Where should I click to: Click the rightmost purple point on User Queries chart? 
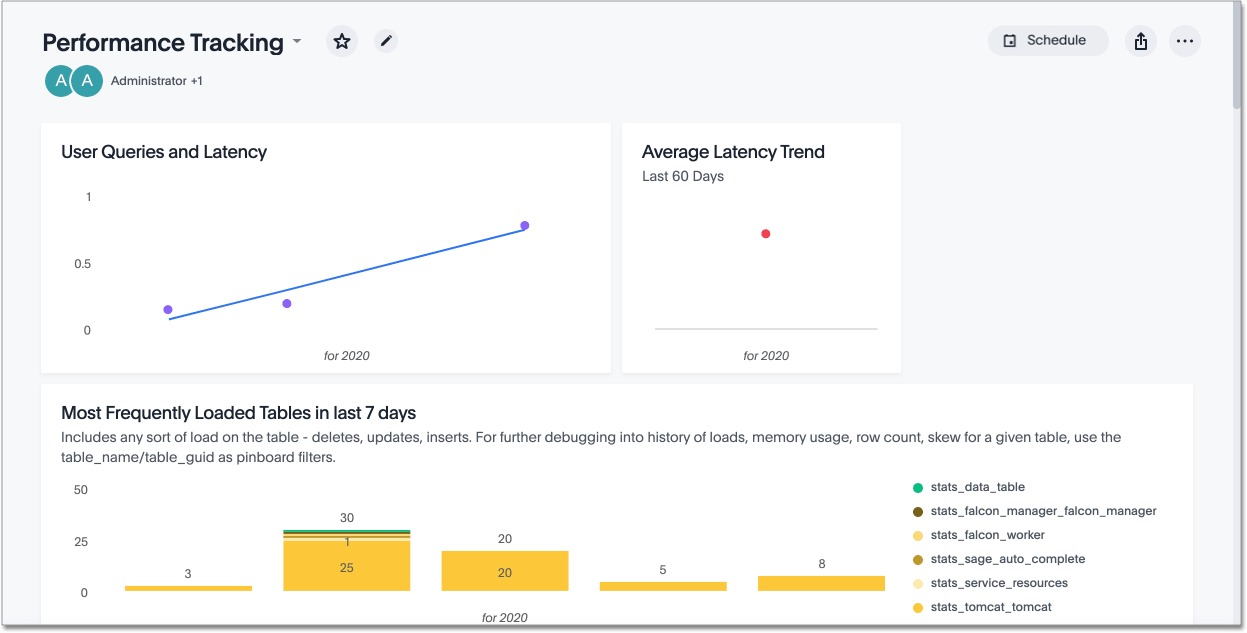(x=524, y=226)
